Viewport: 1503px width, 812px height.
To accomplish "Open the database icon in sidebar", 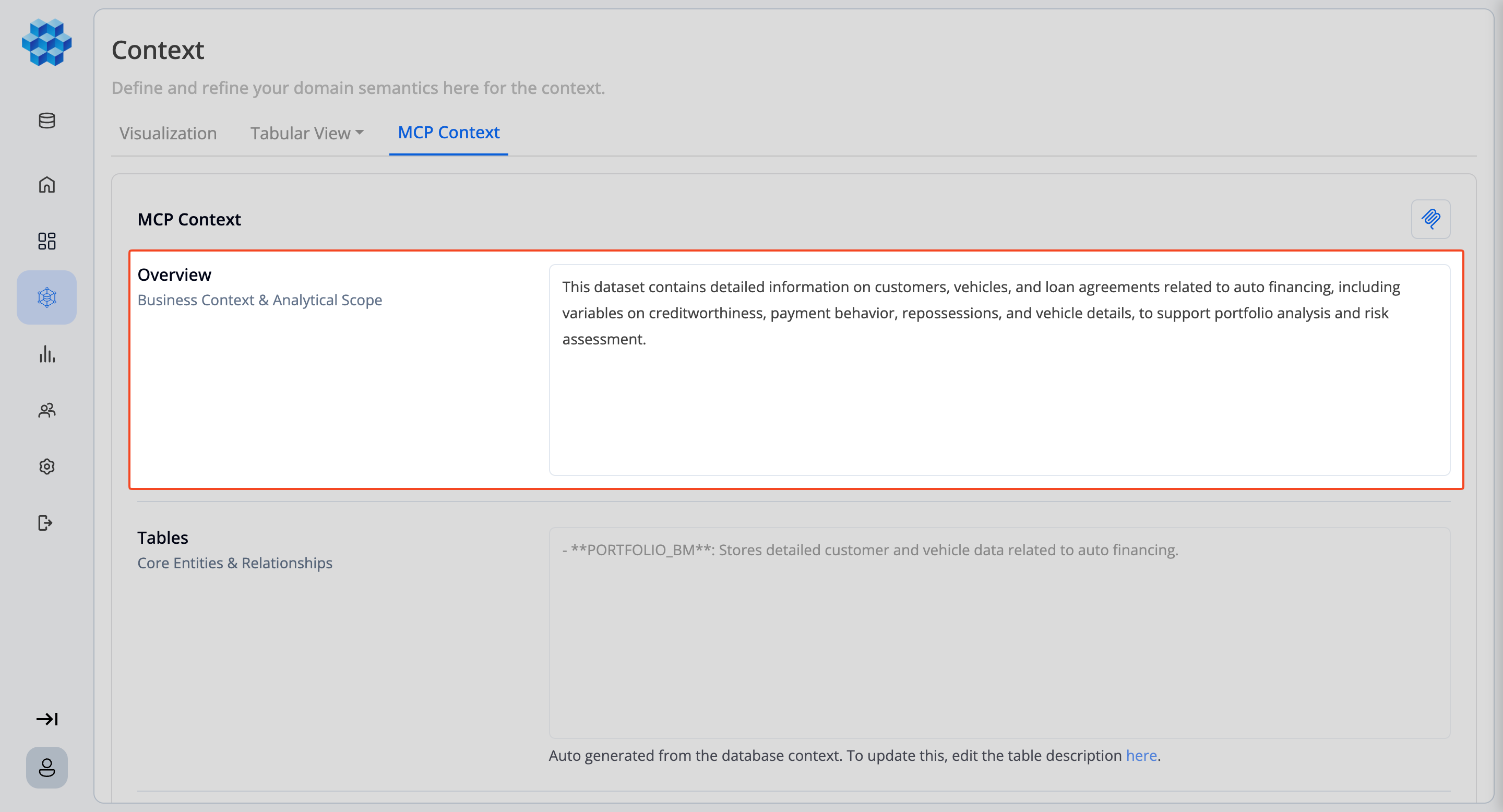I will pos(46,120).
